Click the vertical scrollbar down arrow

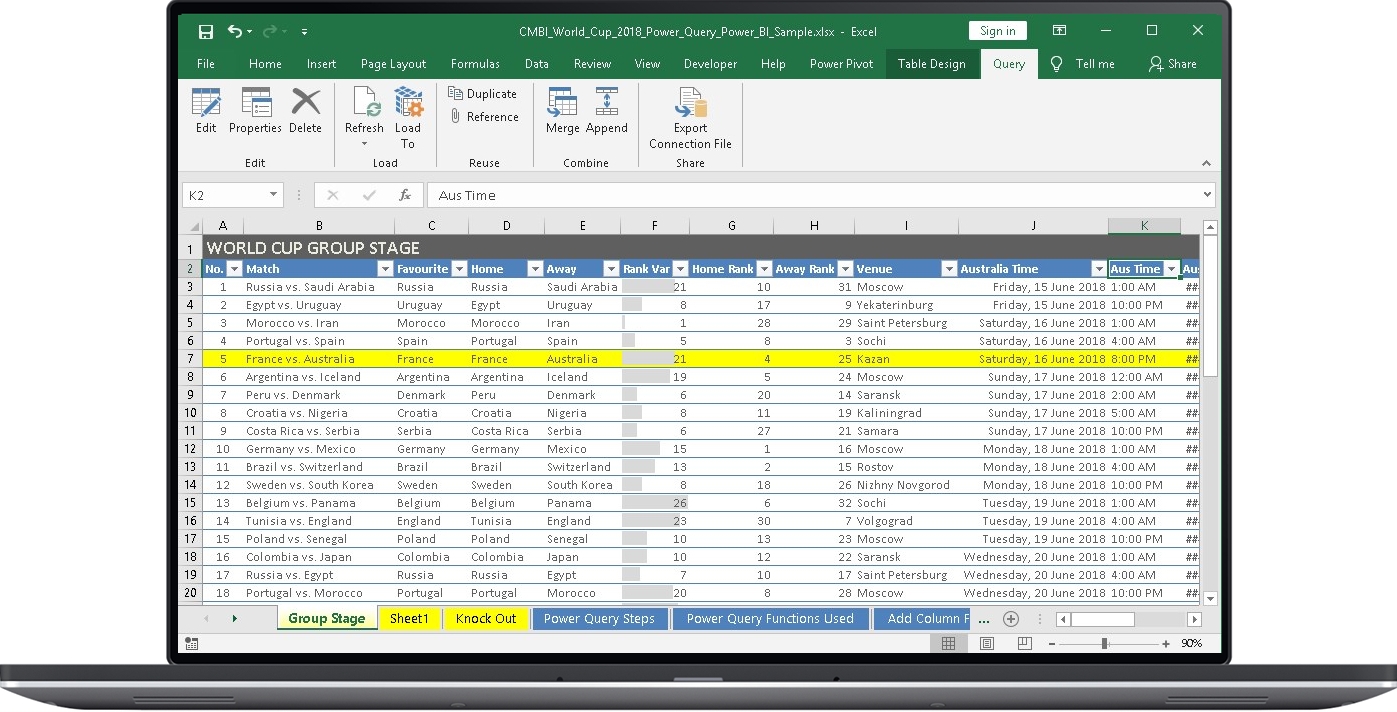tap(1210, 598)
